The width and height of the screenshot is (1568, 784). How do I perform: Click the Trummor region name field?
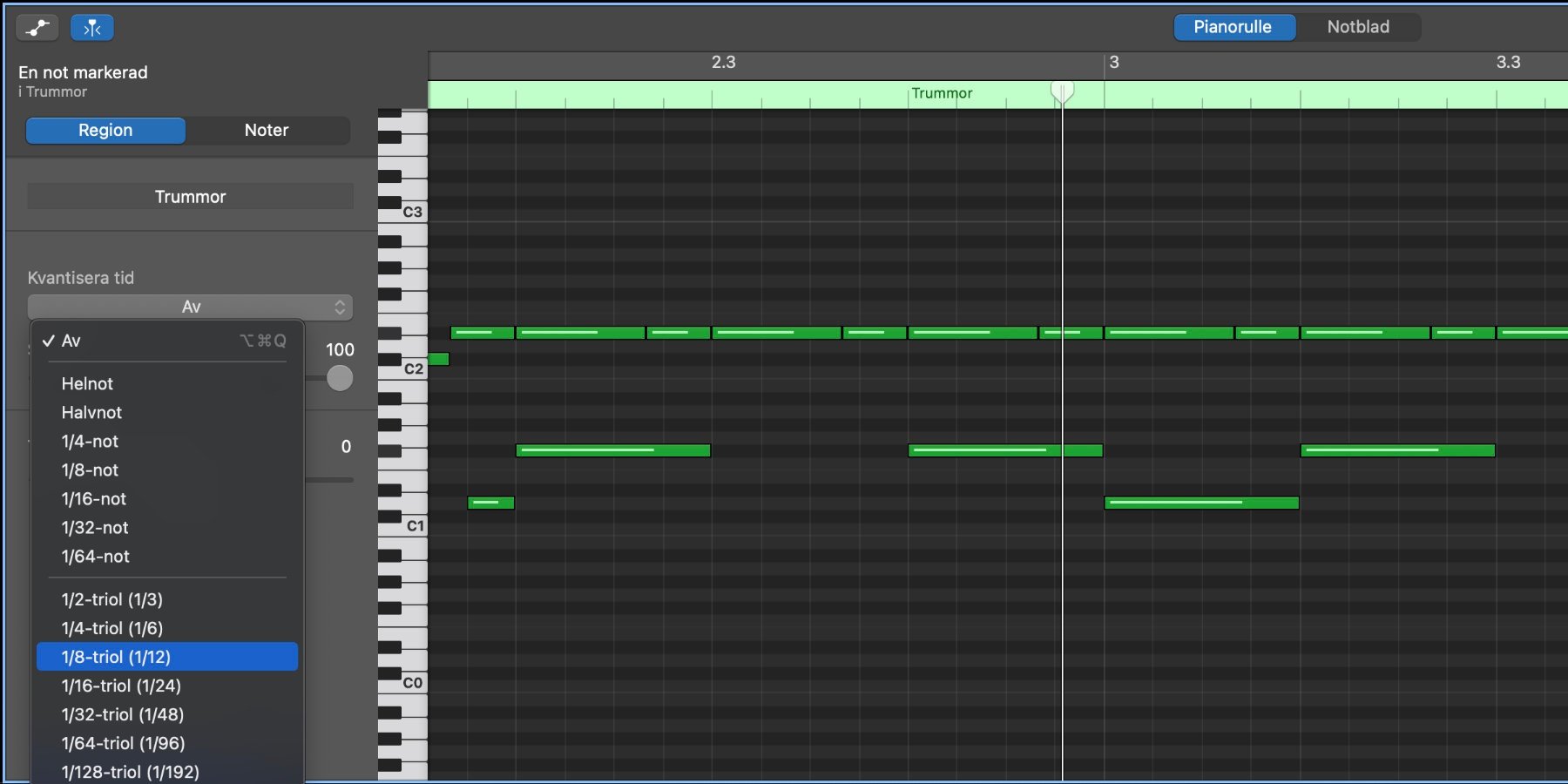pos(190,197)
